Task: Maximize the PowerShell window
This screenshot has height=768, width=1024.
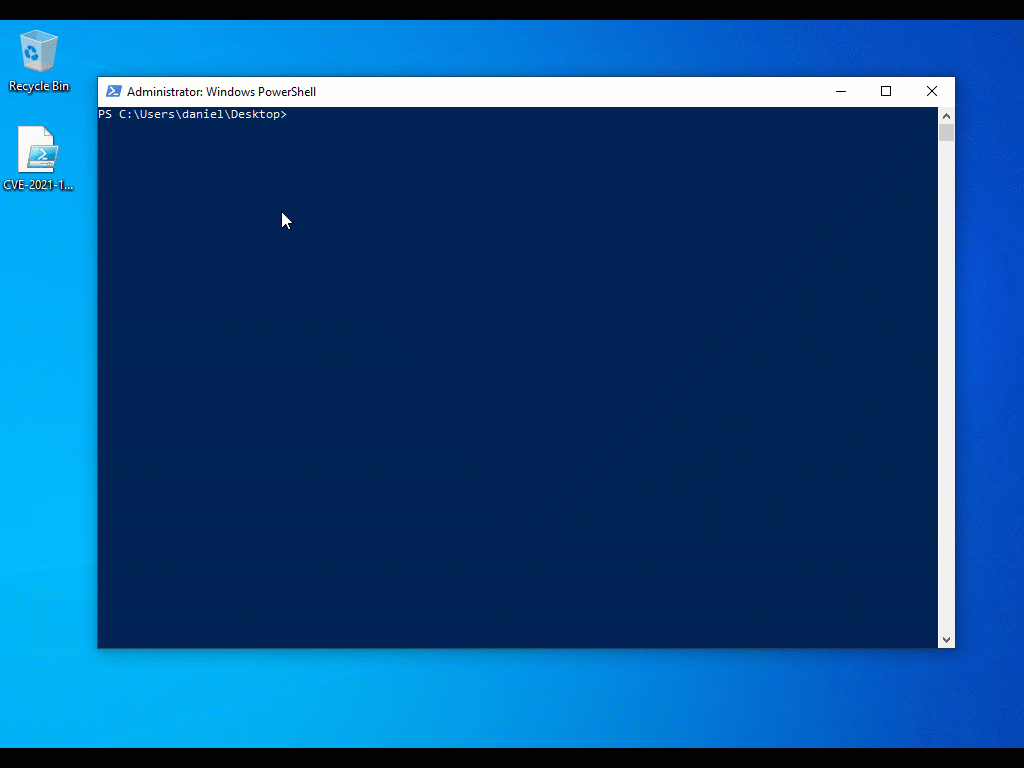Action: [x=886, y=91]
